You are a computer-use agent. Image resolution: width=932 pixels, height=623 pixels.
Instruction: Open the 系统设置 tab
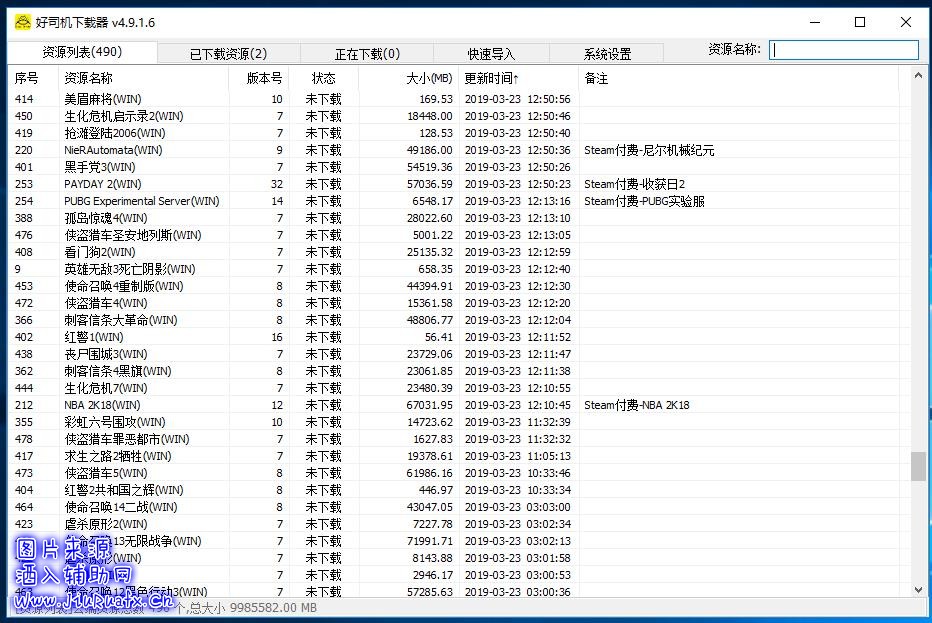point(607,54)
